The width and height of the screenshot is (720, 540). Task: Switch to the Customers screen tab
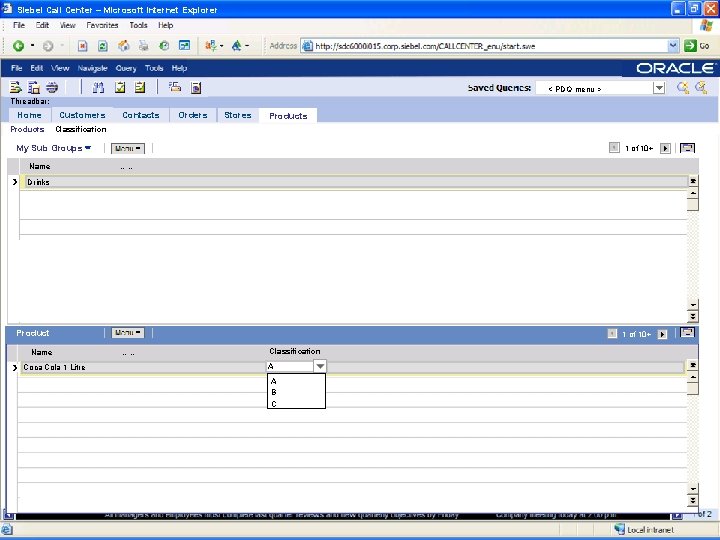point(82,115)
